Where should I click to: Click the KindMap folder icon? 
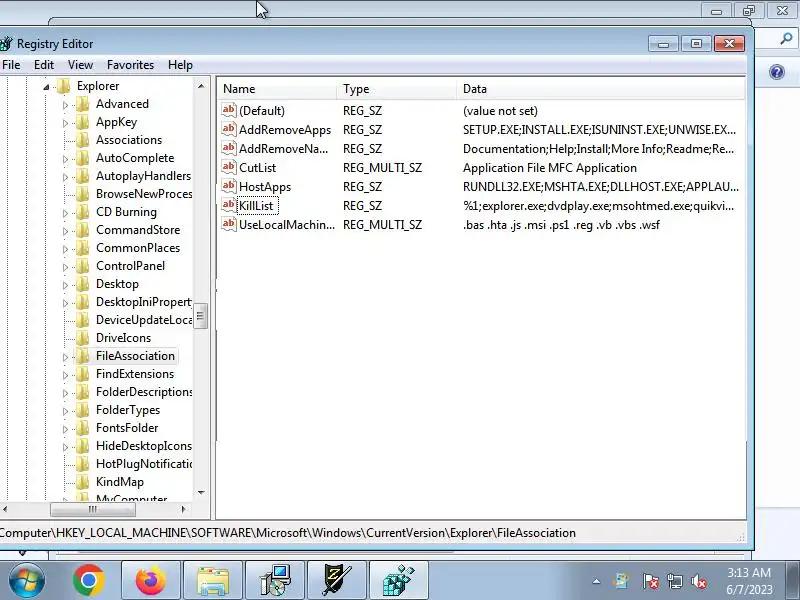(x=82, y=482)
